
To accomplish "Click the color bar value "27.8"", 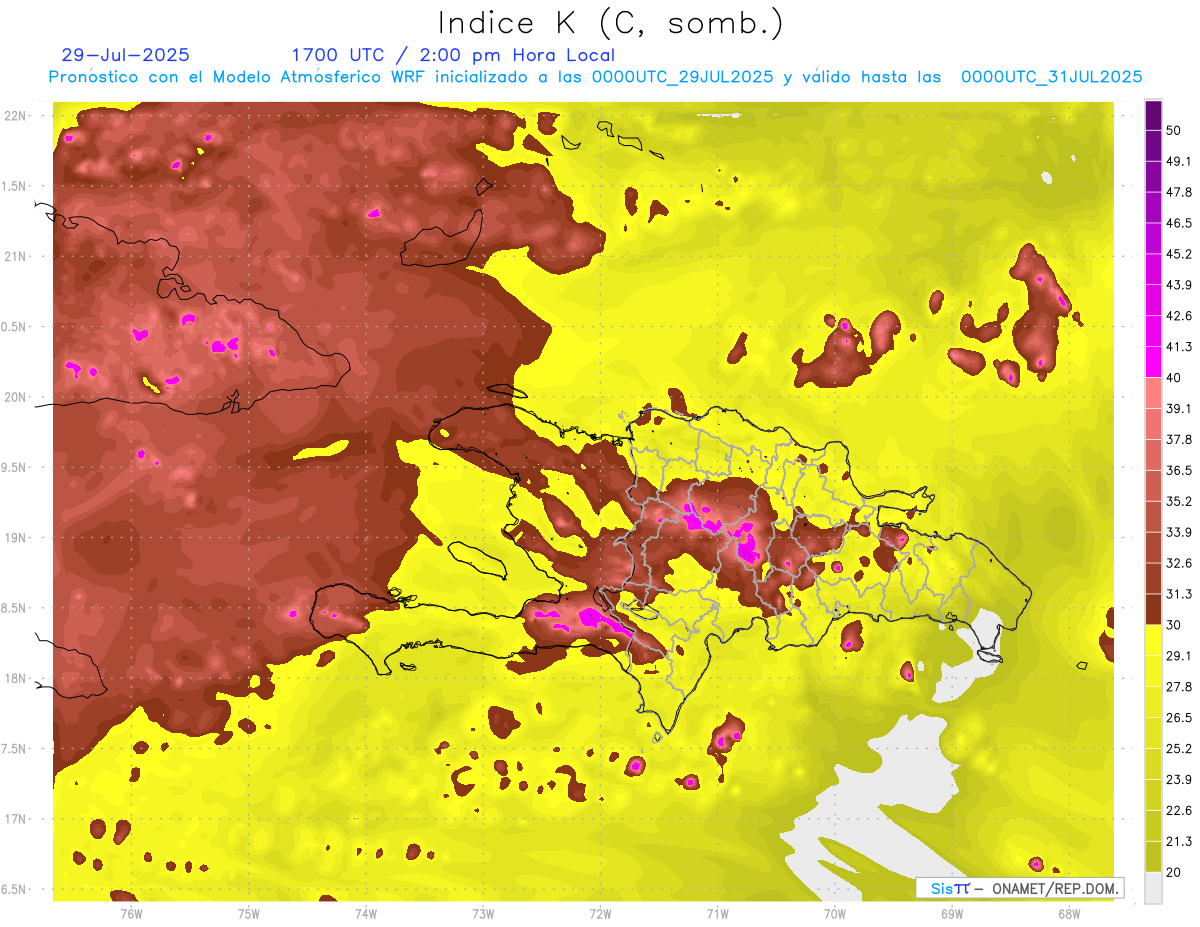I will 1179,687.
